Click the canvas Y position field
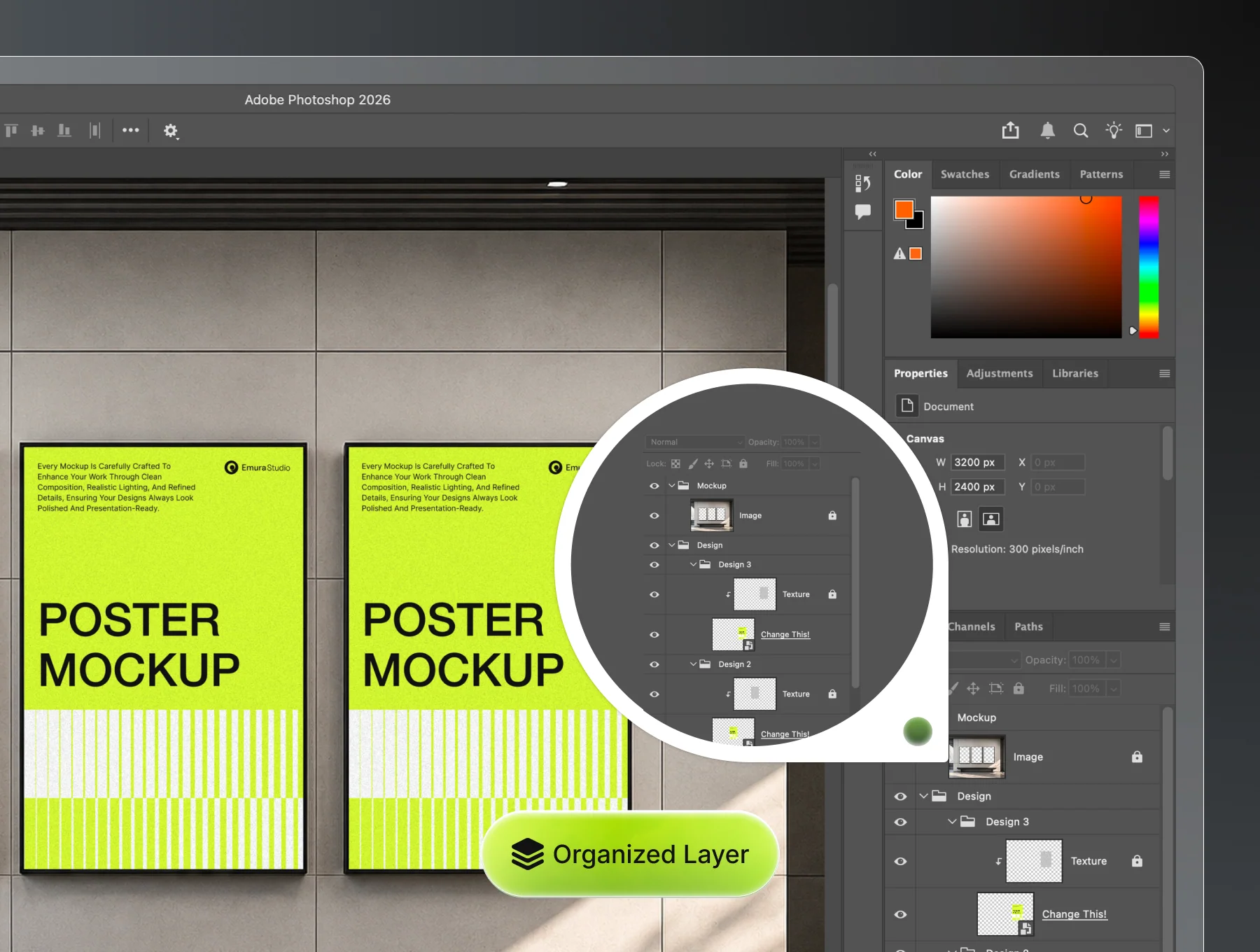 pos(1058,487)
